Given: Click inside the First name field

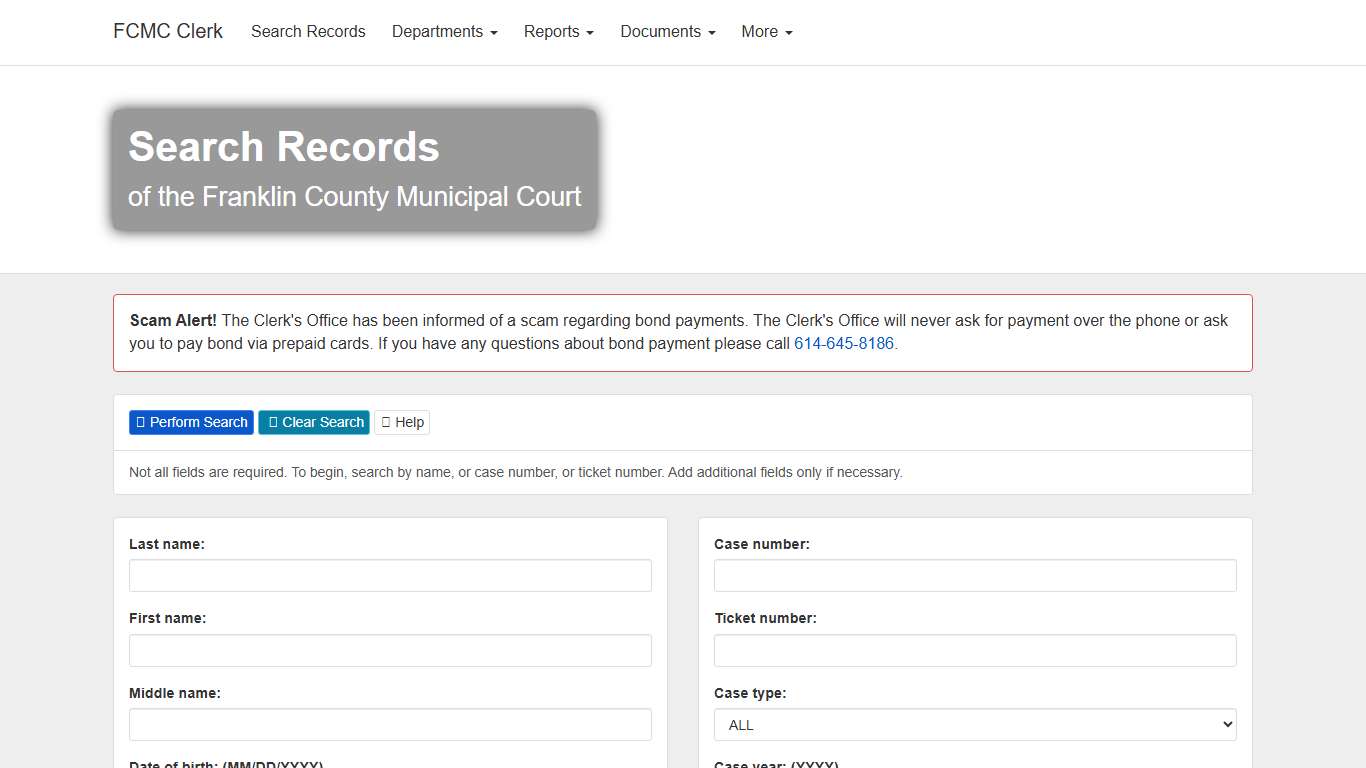Looking at the screenshot, I should point(390,650).
